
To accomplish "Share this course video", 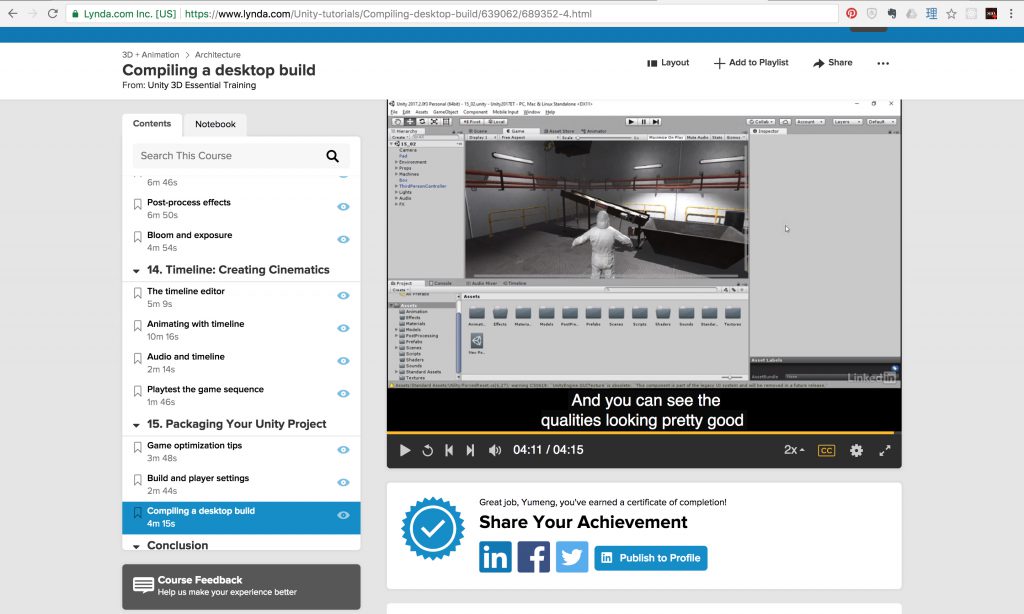I will coord(833,63).
